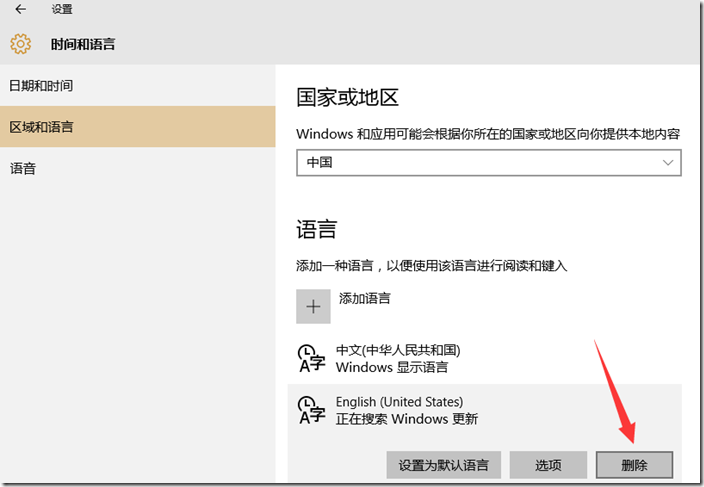Click the 删除 button to remove English
Screen dimensions: 704x487
(634, 465)
